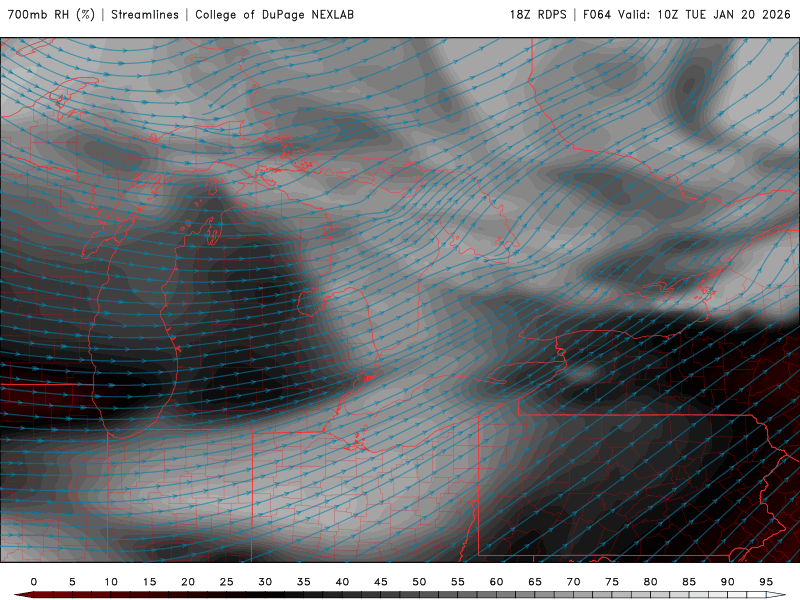Click the colorbar label '20'
800x600 pixels.
click(x=188, y=582)
